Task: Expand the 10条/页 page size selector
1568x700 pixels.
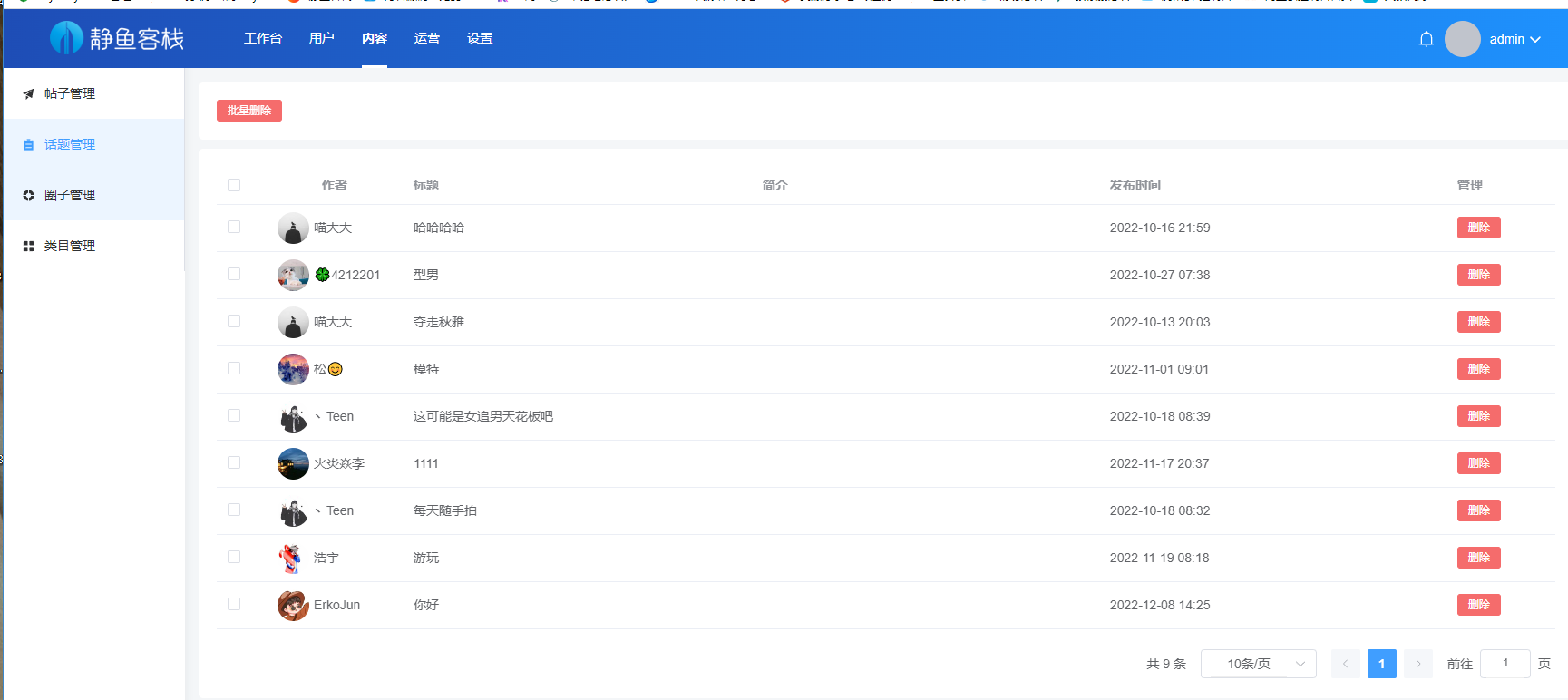Action: point(1258,664)
